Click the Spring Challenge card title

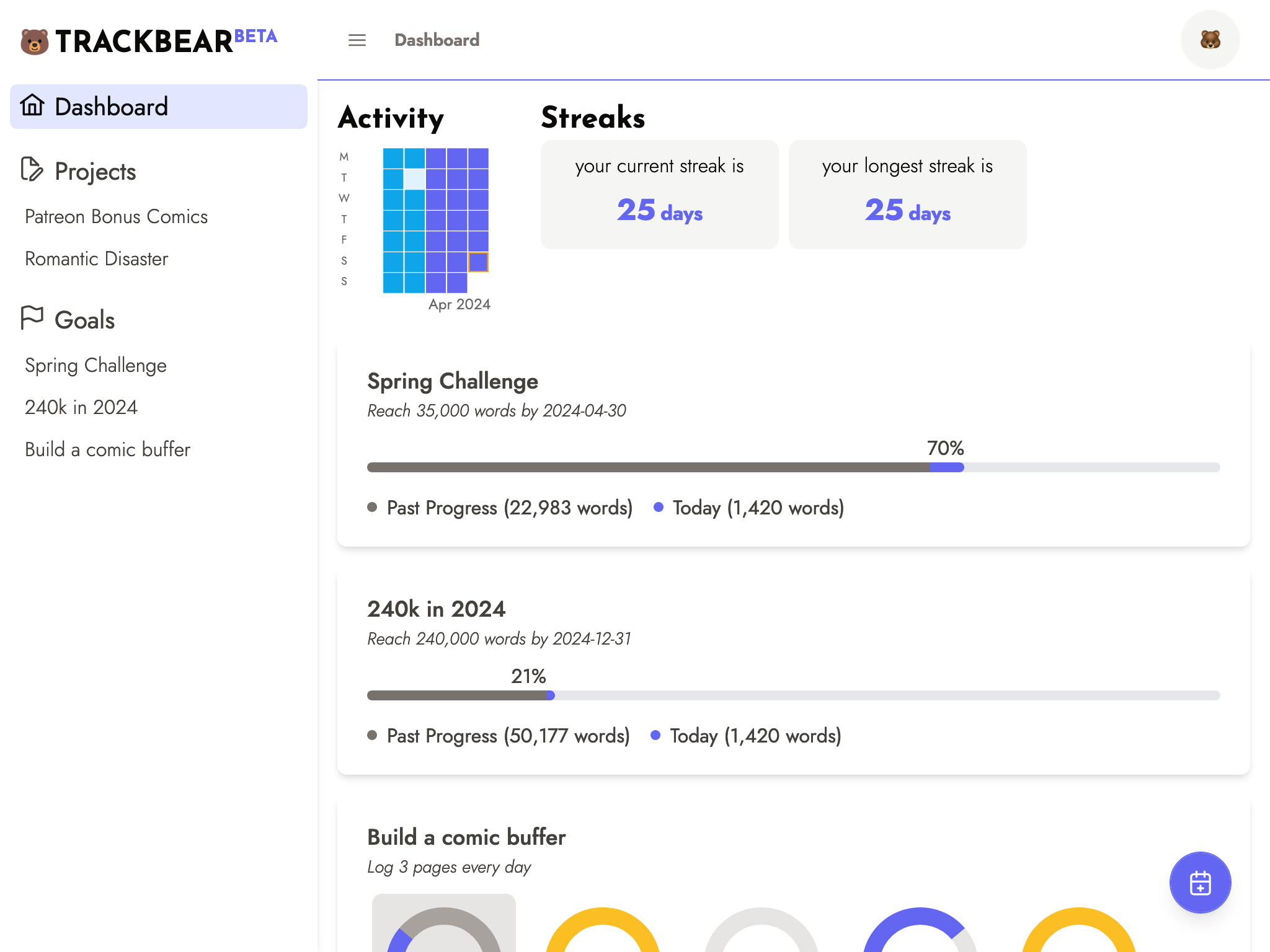(453, 381)
